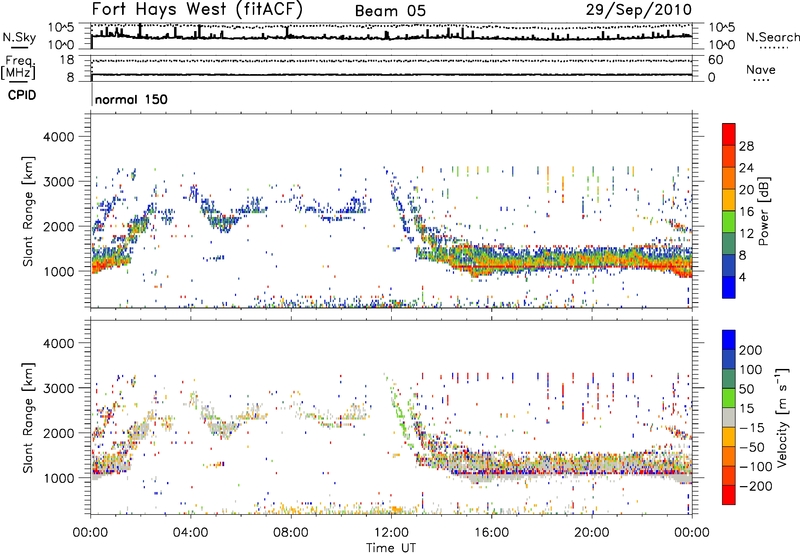Viewport: 800px width, 554px height.
Task: Click the '-50' tick on the velocity colorbar
Action: tap(752, 447)
